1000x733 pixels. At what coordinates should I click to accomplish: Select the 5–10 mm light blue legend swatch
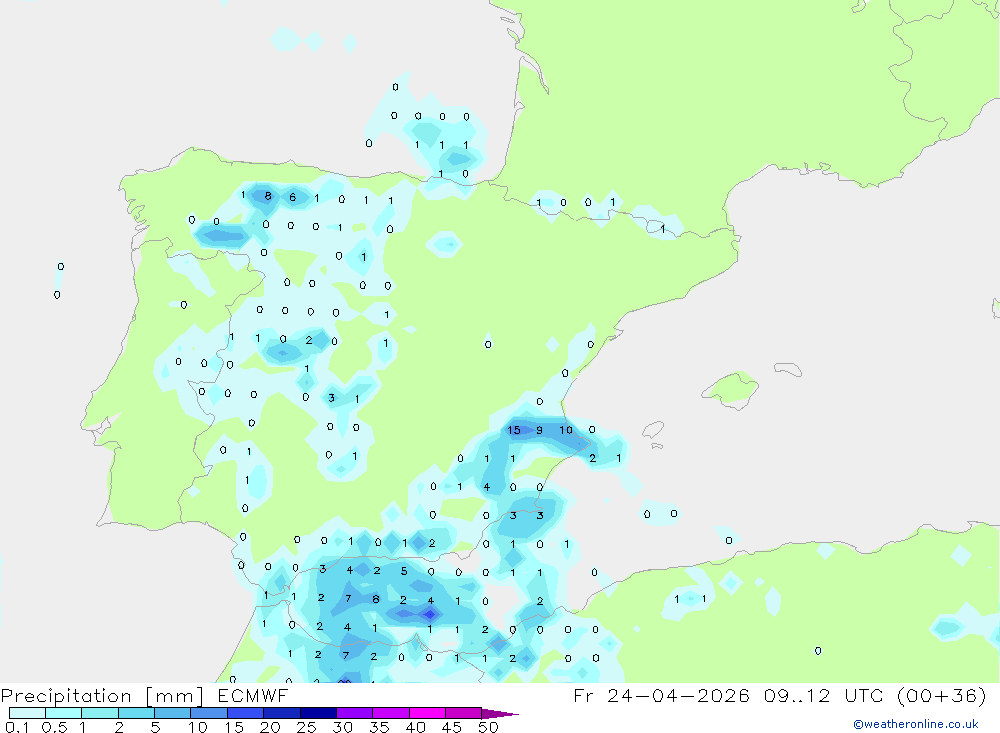point(173,713)
